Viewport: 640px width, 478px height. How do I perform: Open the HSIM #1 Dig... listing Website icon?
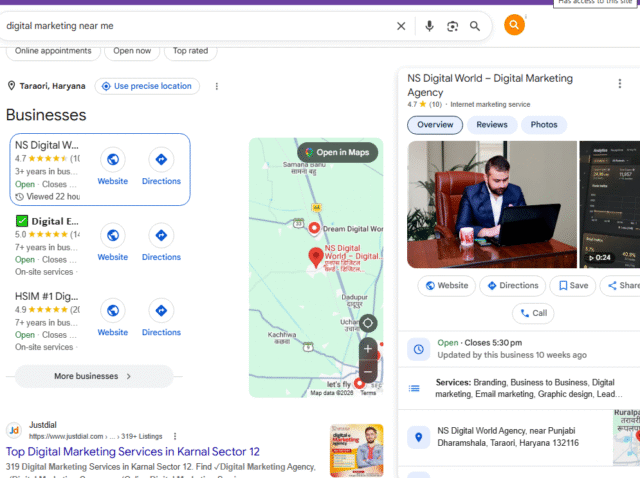pyautogui.click(x=113, y=310)
